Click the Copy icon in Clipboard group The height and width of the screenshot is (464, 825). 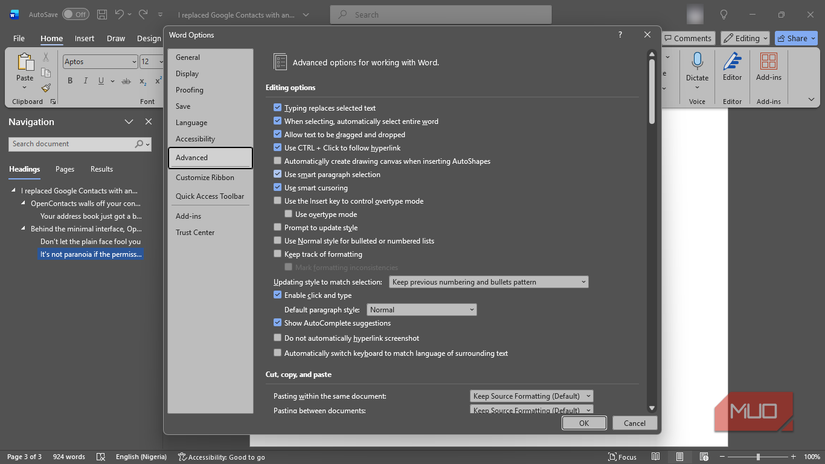click(46, 73)
